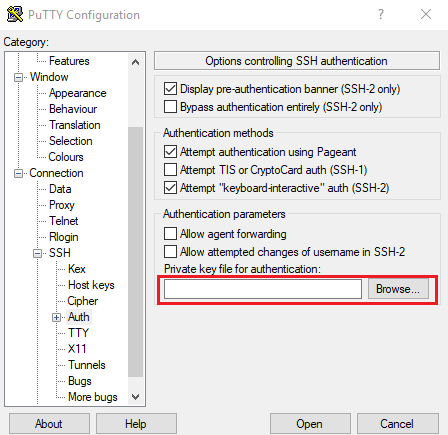The width and height of the screenshot is (448, 435).
Task: Open Tunnels settings
Action: 87,365
